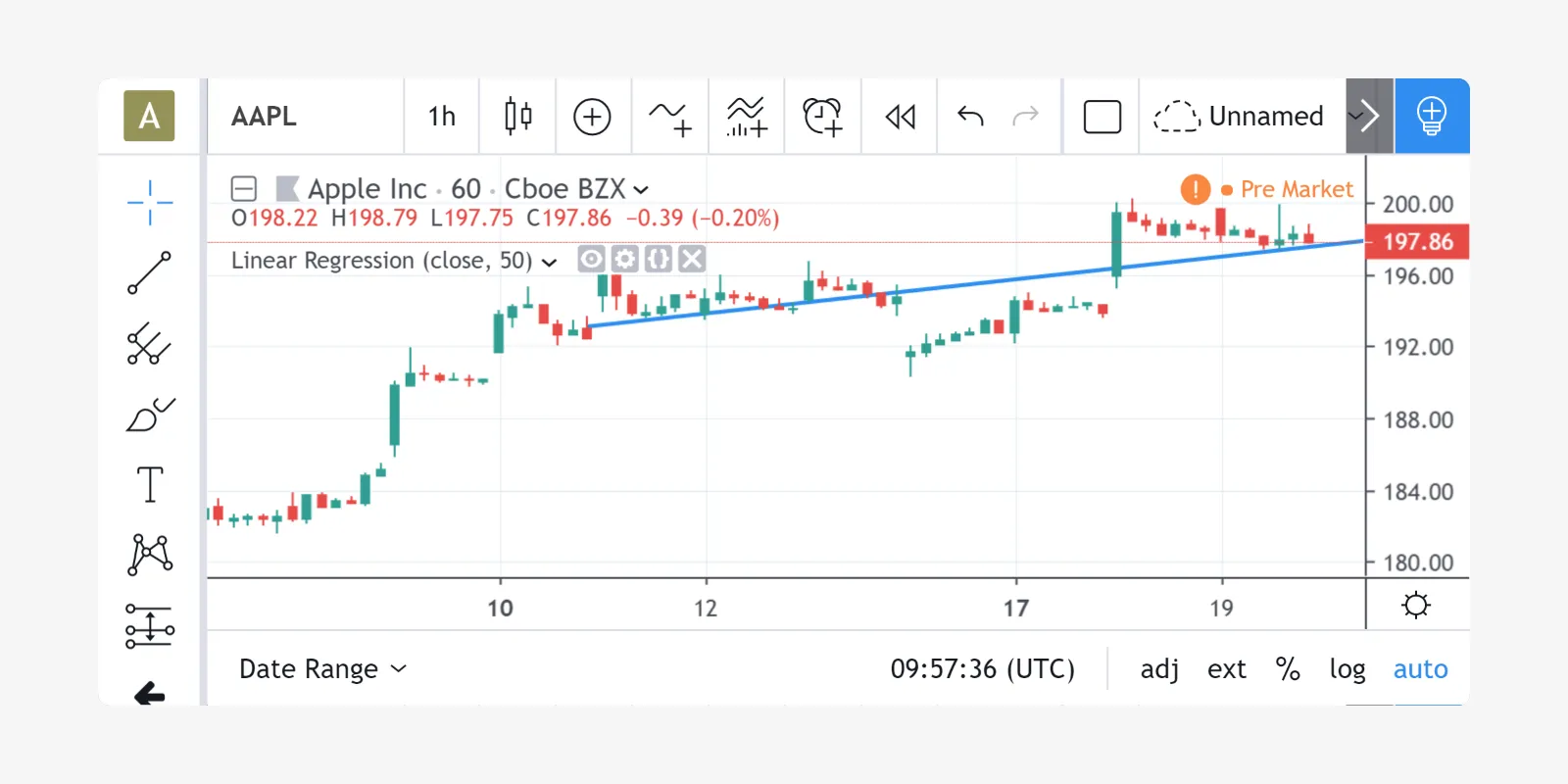Toggle the log scale option
This screenshot has height=784, width=1568.
(x=1347, y=669)
